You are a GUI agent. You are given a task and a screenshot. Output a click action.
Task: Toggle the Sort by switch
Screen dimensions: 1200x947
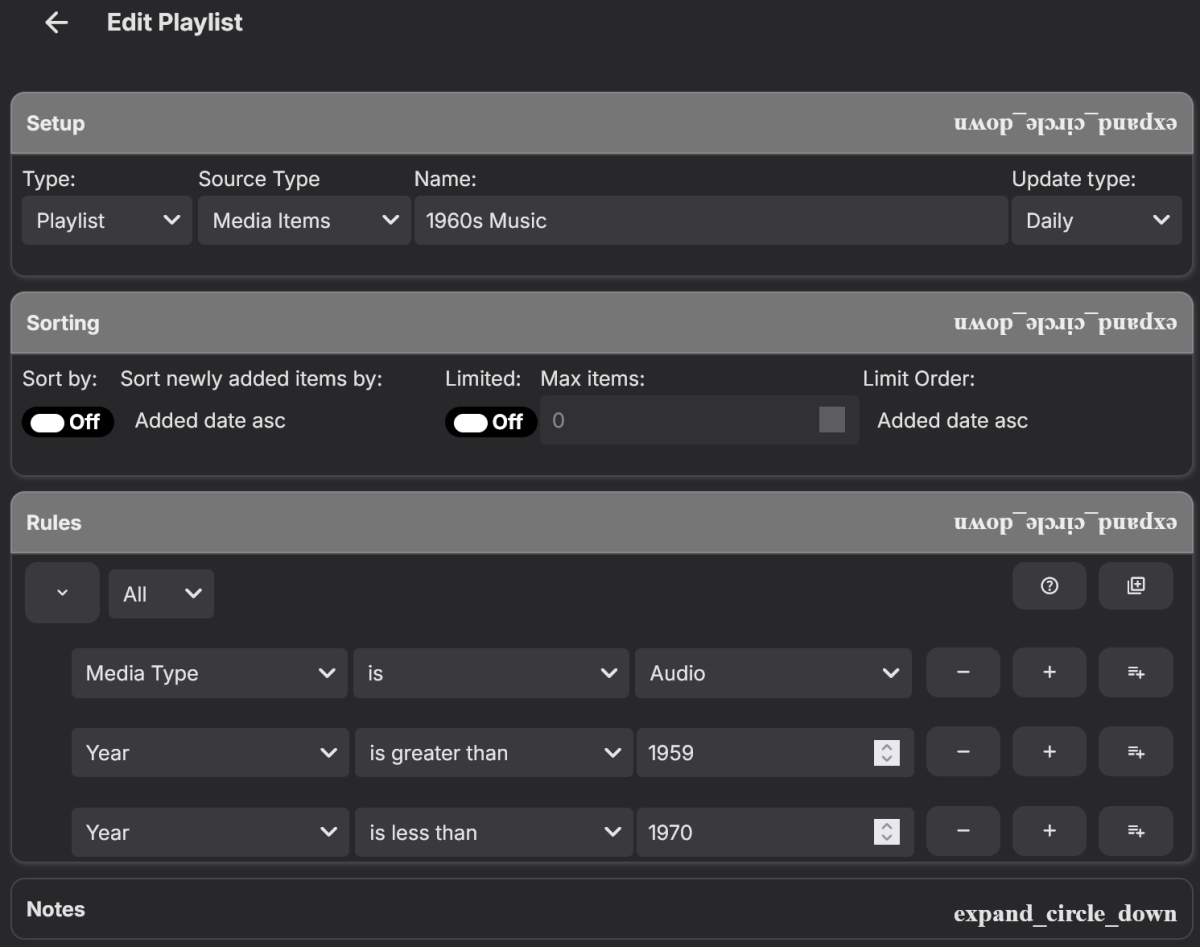(67, 422)
